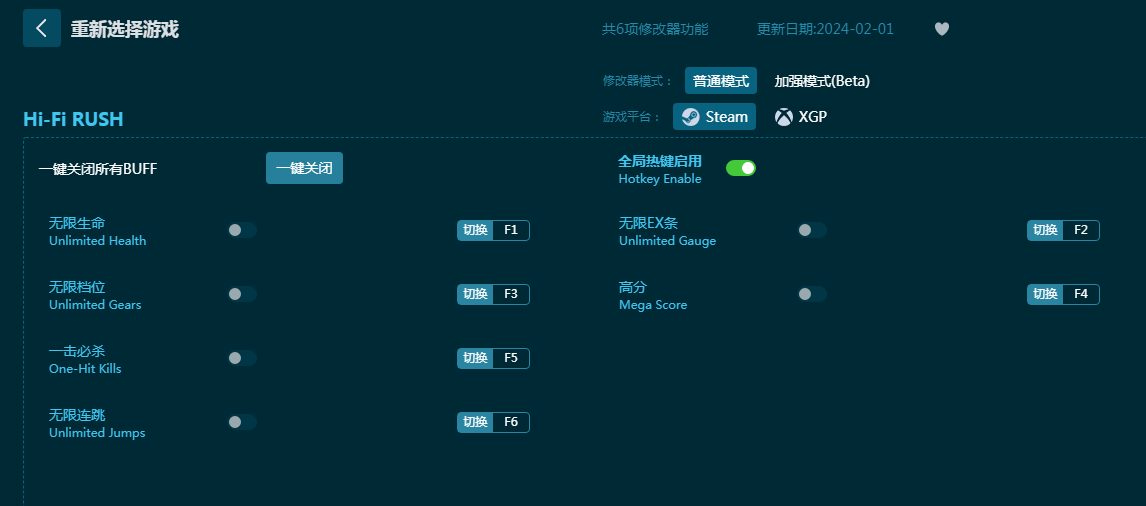The height and width of the screenshot is (506, 1146).
Task: Switch to 加强模式(Beta) trainer mode
Action: (x=822, y=81)
